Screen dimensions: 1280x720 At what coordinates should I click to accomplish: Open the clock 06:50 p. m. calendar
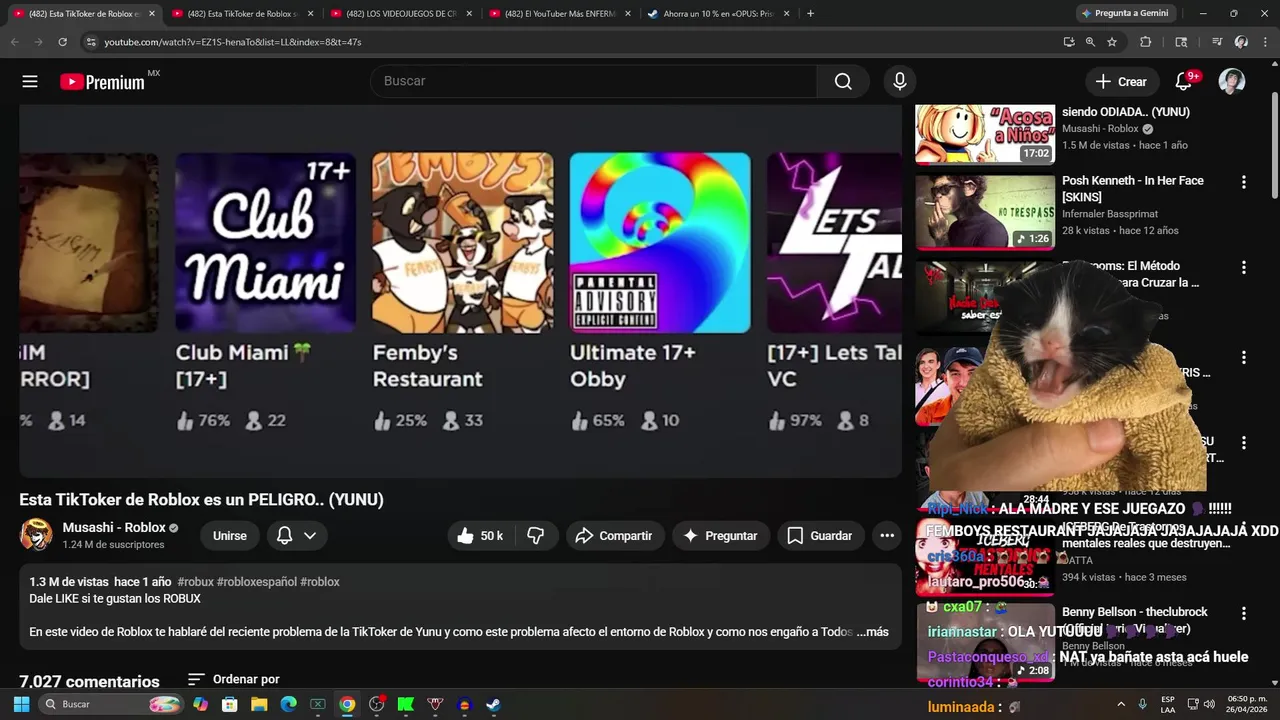point(1247,704)
